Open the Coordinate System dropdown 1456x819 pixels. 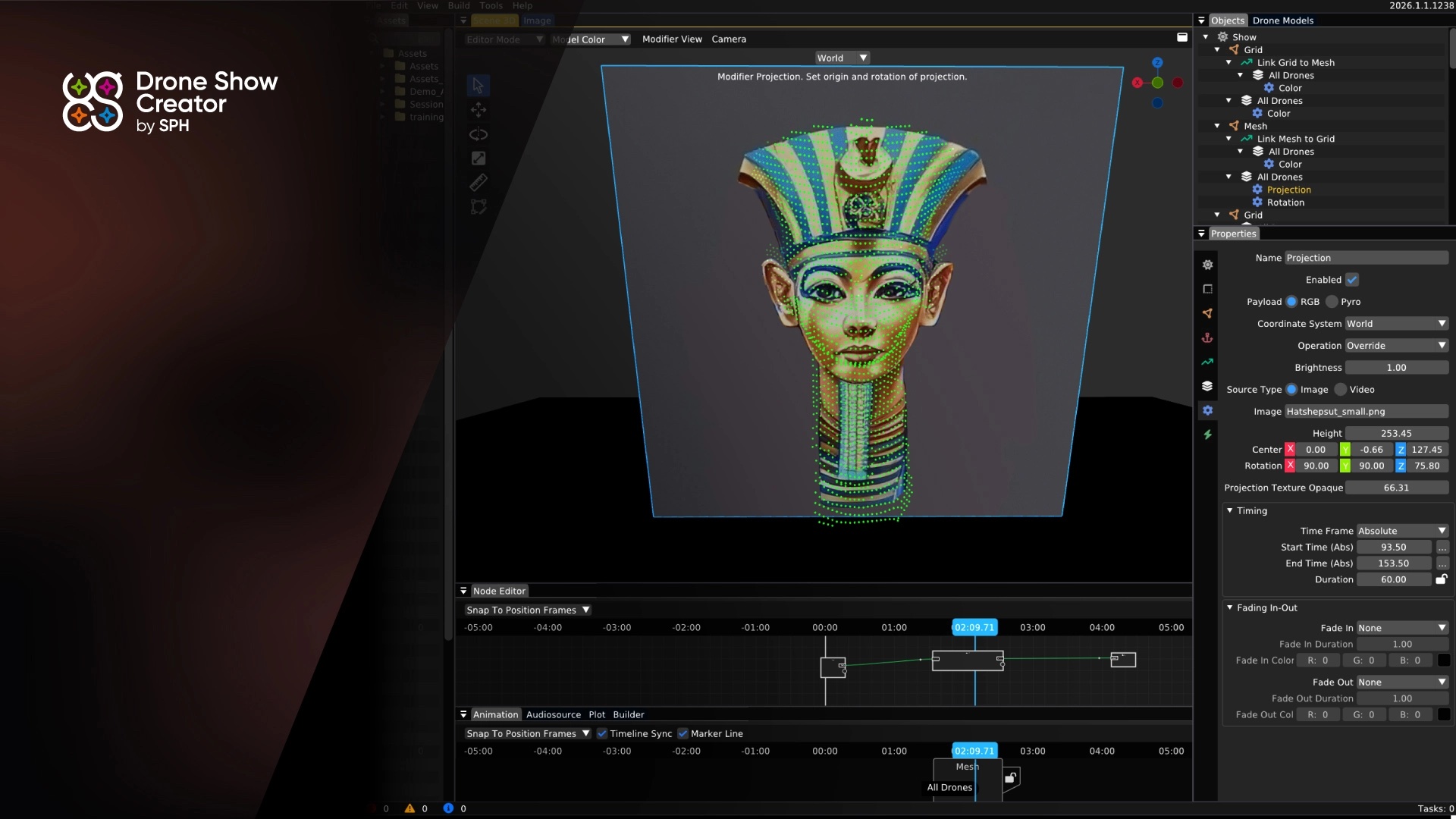click(x=1396, y=324)
